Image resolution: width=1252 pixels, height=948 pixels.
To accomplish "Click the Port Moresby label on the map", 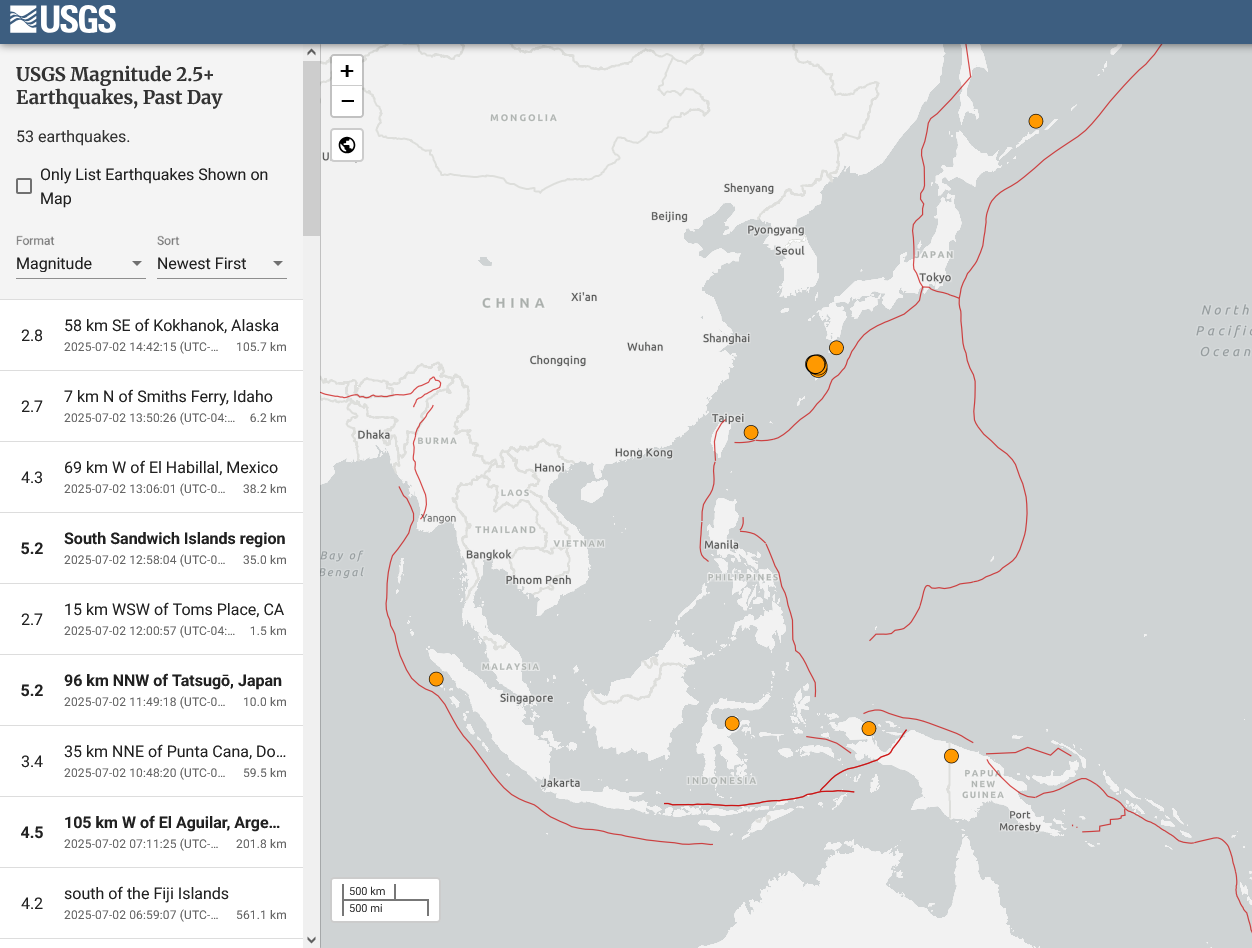I will 1020,821.
